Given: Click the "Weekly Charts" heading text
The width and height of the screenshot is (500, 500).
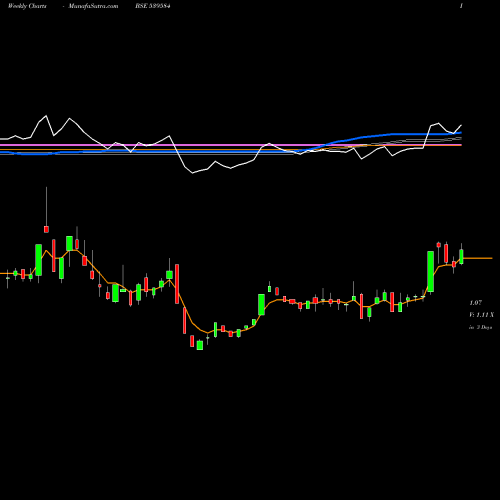Looking at the screenshot, I should (x=27, y=6).
